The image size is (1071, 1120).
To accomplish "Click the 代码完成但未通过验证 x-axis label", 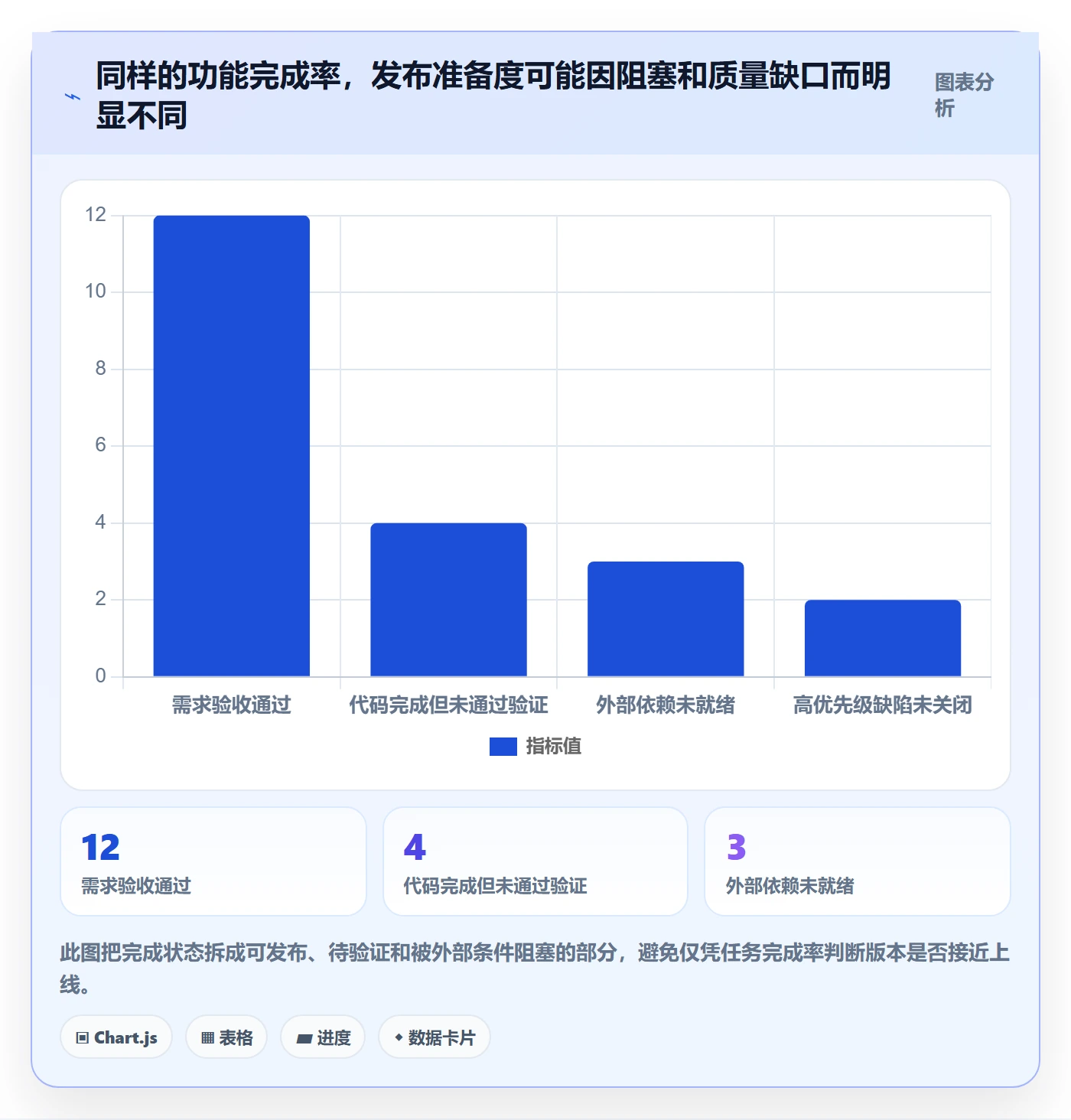I will (449, 705).
